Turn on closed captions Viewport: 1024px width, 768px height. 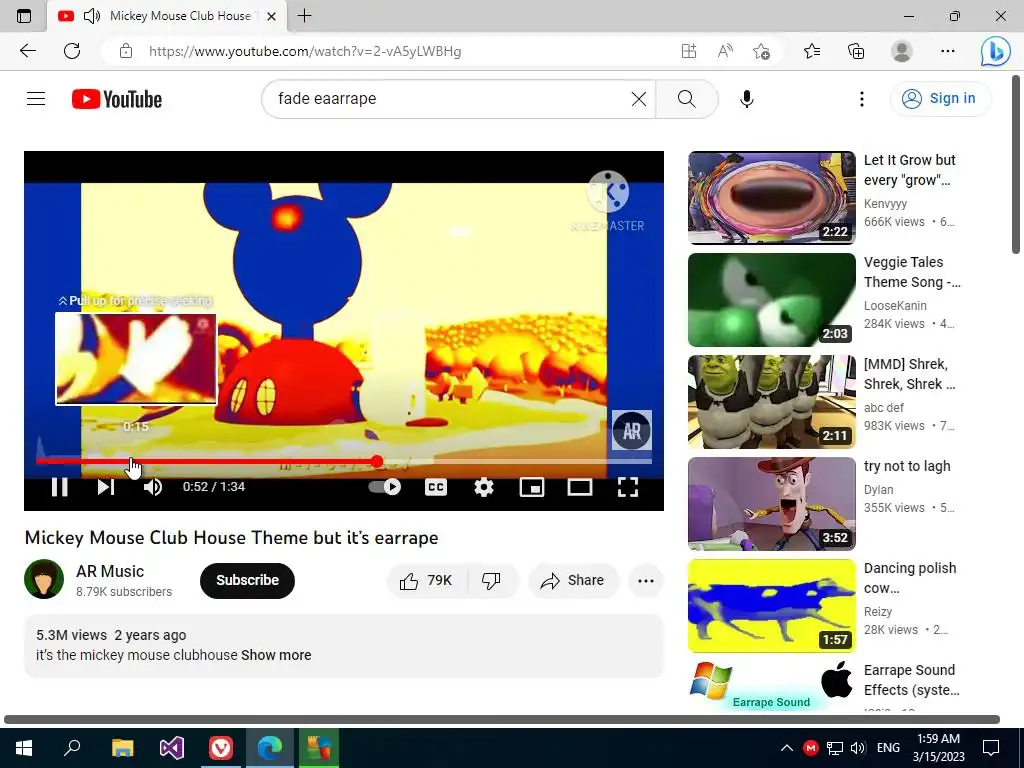[x=436, y=487]
